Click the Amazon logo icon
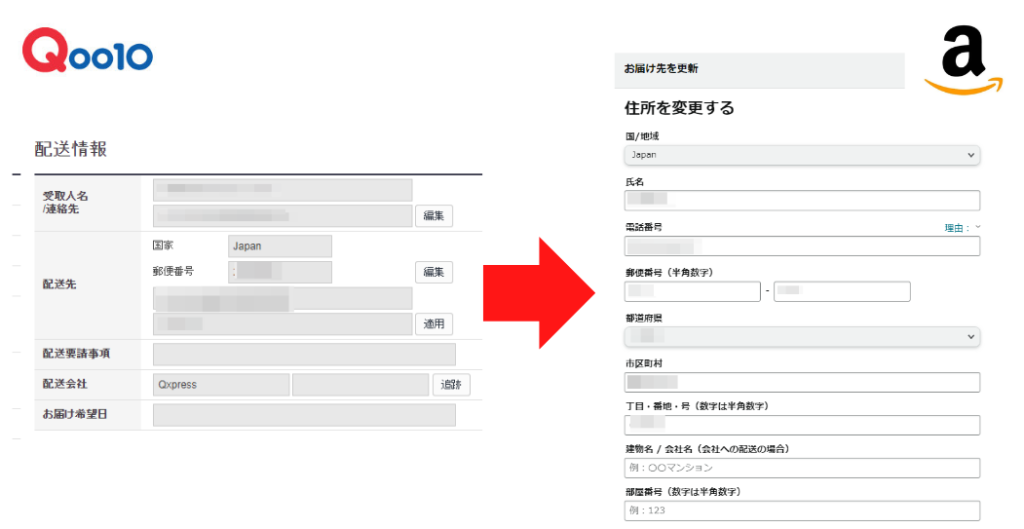This screenshot has width=1024, height=529. pos(962,60)
